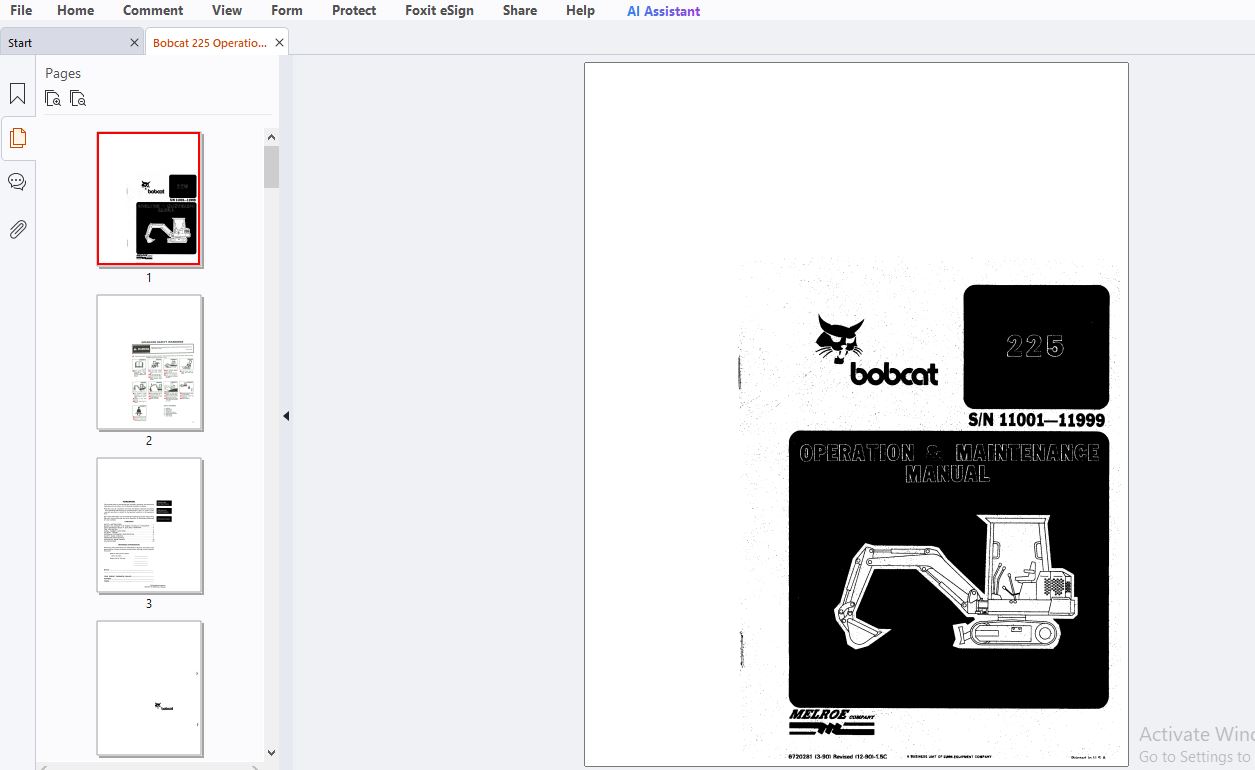Viewport: 1255px width, 770px height.
Task: Open the Foxit eSign tab
Action: click(x=440, y=10)
